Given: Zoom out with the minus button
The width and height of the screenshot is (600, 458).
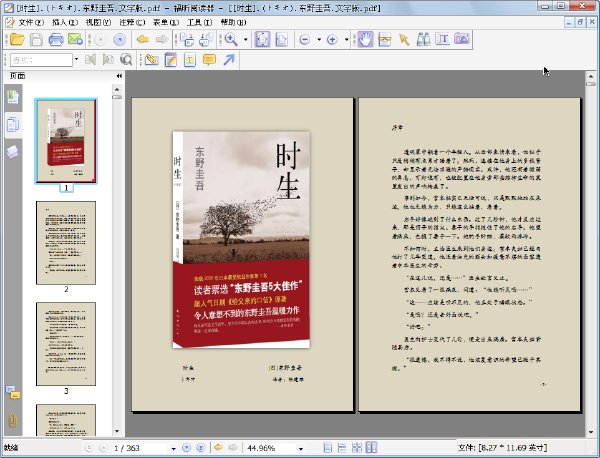Looking at the screenshot, I should pyautogui.click(x=305, y=39).
